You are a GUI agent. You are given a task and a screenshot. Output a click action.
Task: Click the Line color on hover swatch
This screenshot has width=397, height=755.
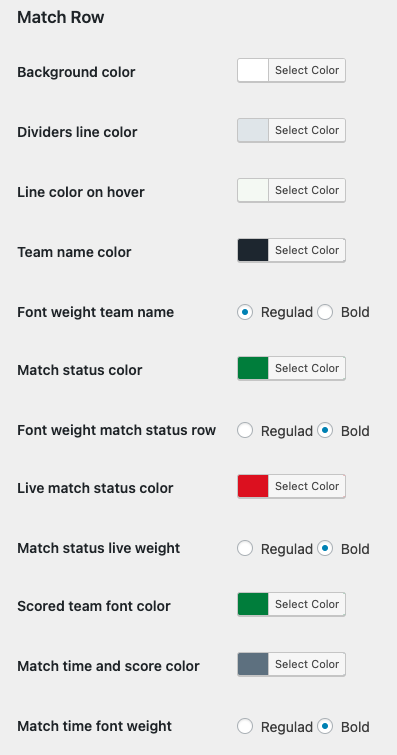coord(253,190)
